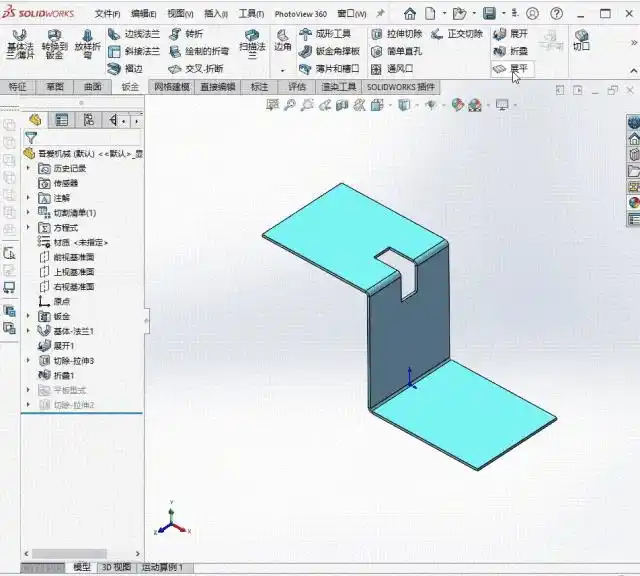Select the 折叠1 feature in tree
The height and width of the screenshot is (576, 640).
pyautogui.click(x=56, y=375)
